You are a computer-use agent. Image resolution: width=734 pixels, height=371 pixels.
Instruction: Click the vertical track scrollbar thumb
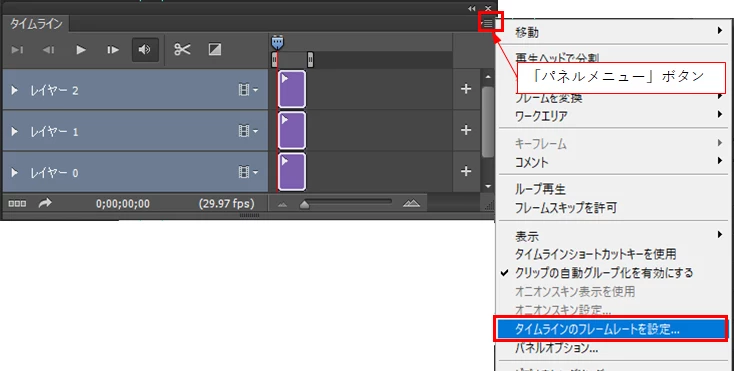[488, 122]
